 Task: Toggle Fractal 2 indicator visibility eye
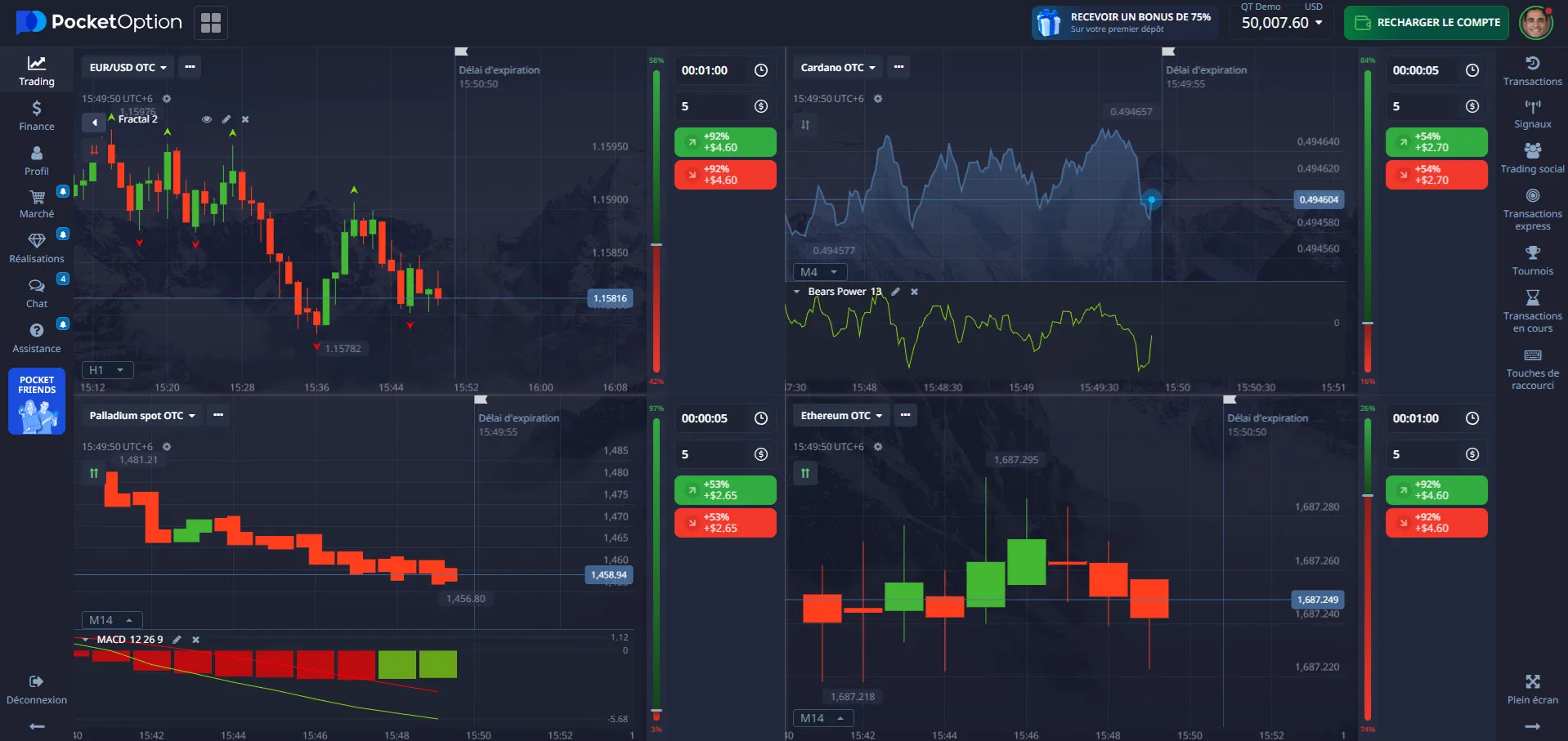point(207,119)
